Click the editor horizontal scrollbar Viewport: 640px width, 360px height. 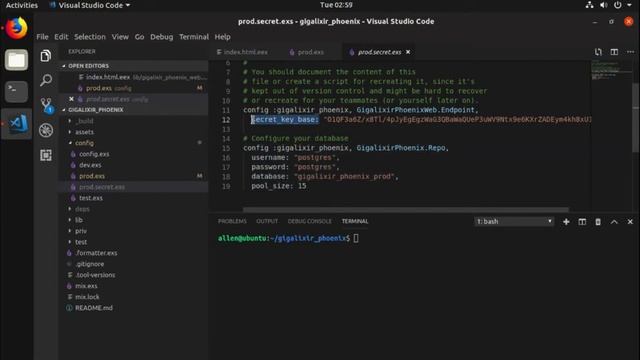(405, 209)
